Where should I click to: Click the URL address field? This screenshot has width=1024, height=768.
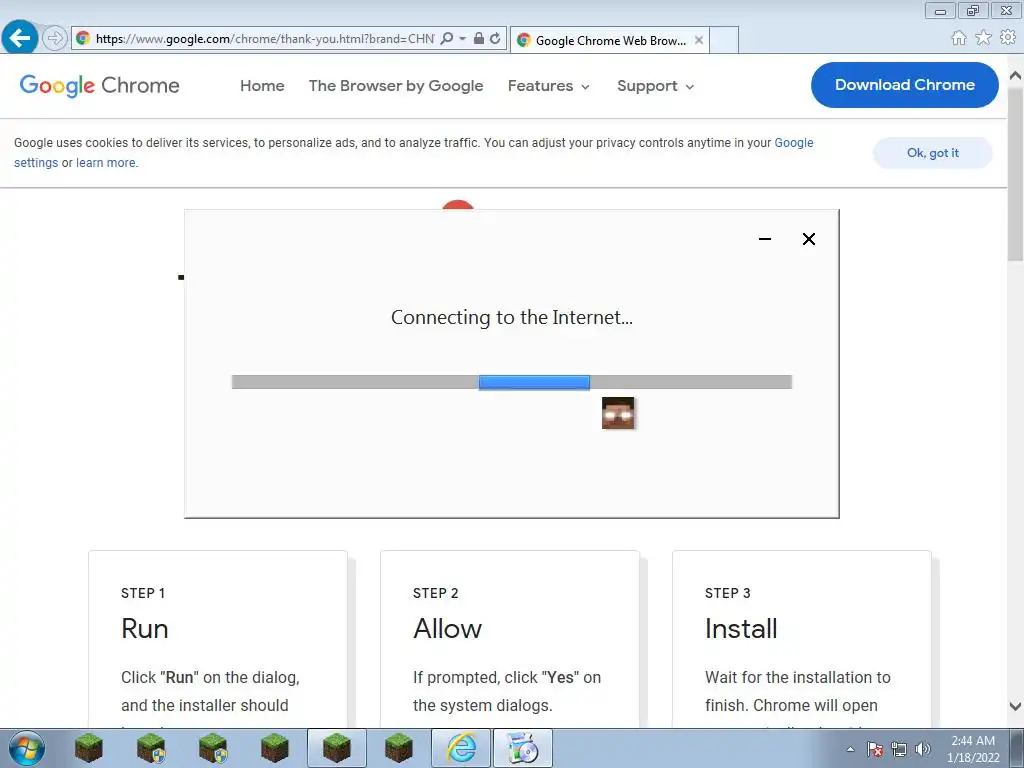click(x=264, y=39)
